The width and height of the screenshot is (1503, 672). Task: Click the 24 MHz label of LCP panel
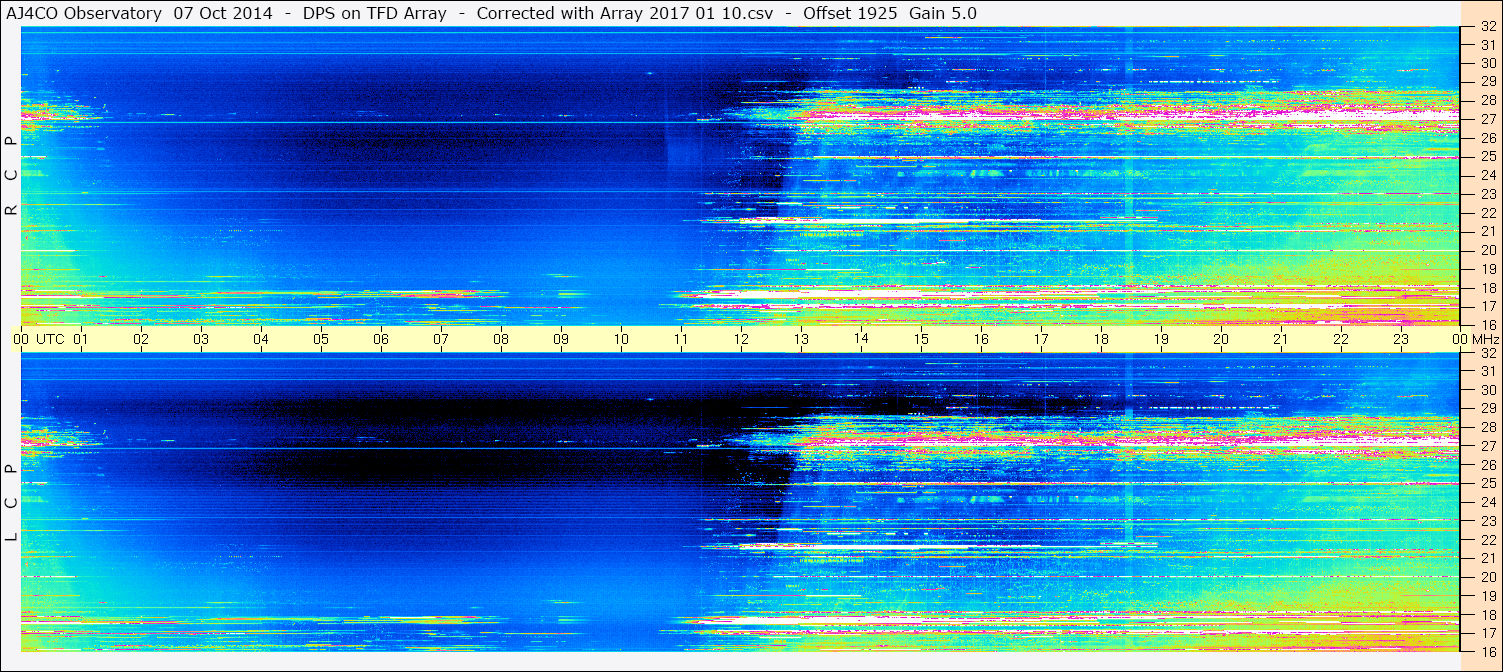[1487, 503]
